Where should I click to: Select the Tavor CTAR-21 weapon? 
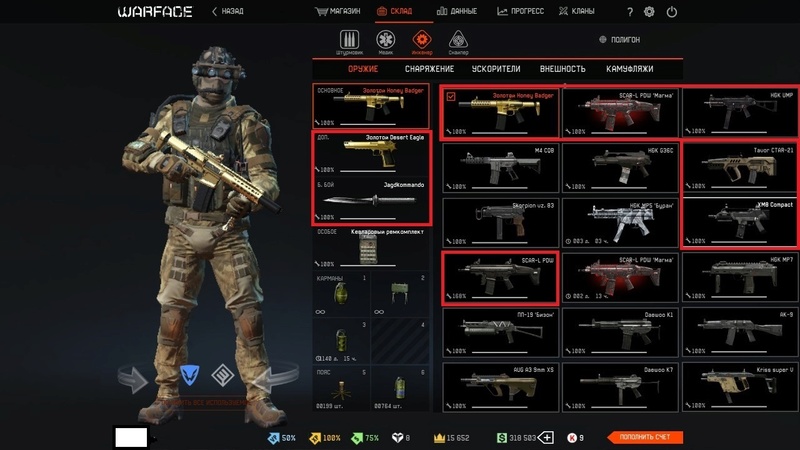740,168
